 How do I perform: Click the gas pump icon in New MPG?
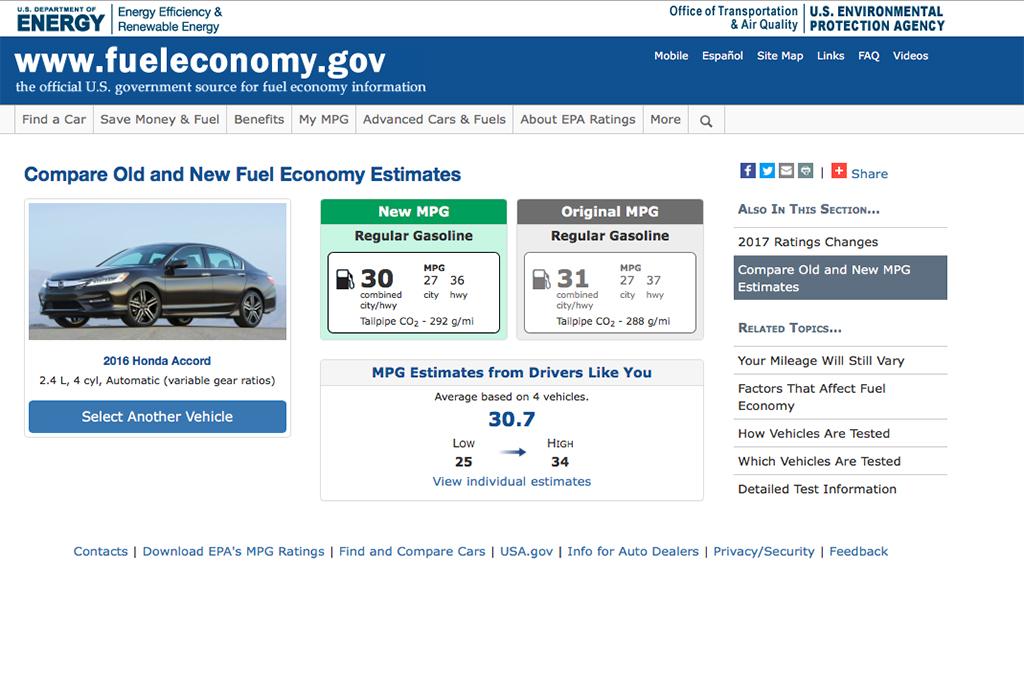(x=345, y=279)
